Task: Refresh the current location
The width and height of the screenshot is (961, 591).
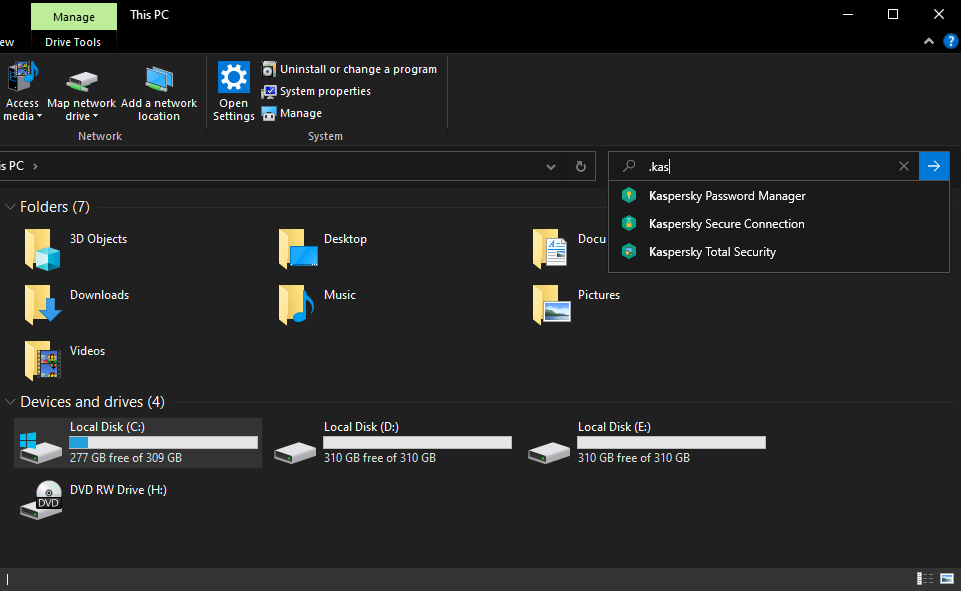Action: pyautogui.click(x=580, y=166)
